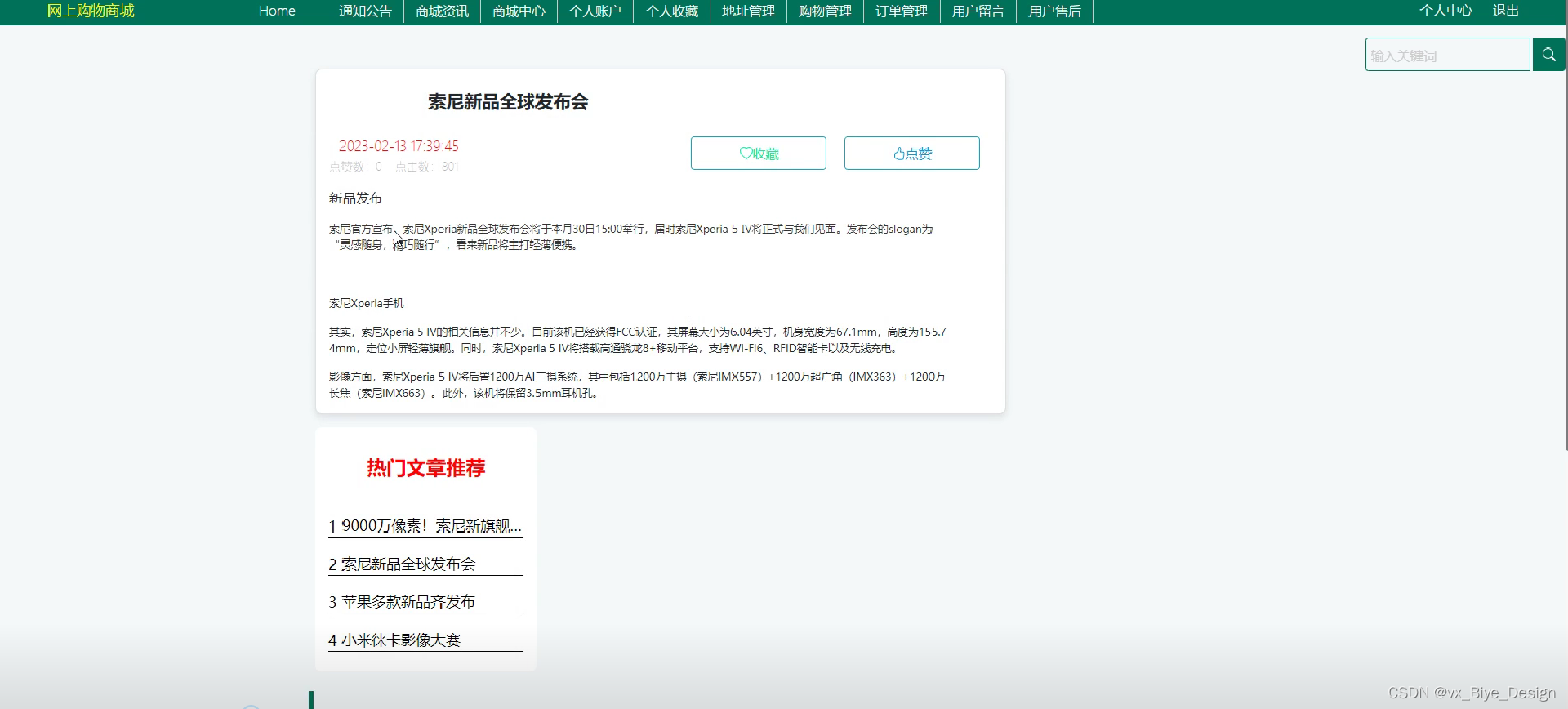Click the 收藏 favorite button
This screenshot has width=1568, height=709.
[759, 153]
